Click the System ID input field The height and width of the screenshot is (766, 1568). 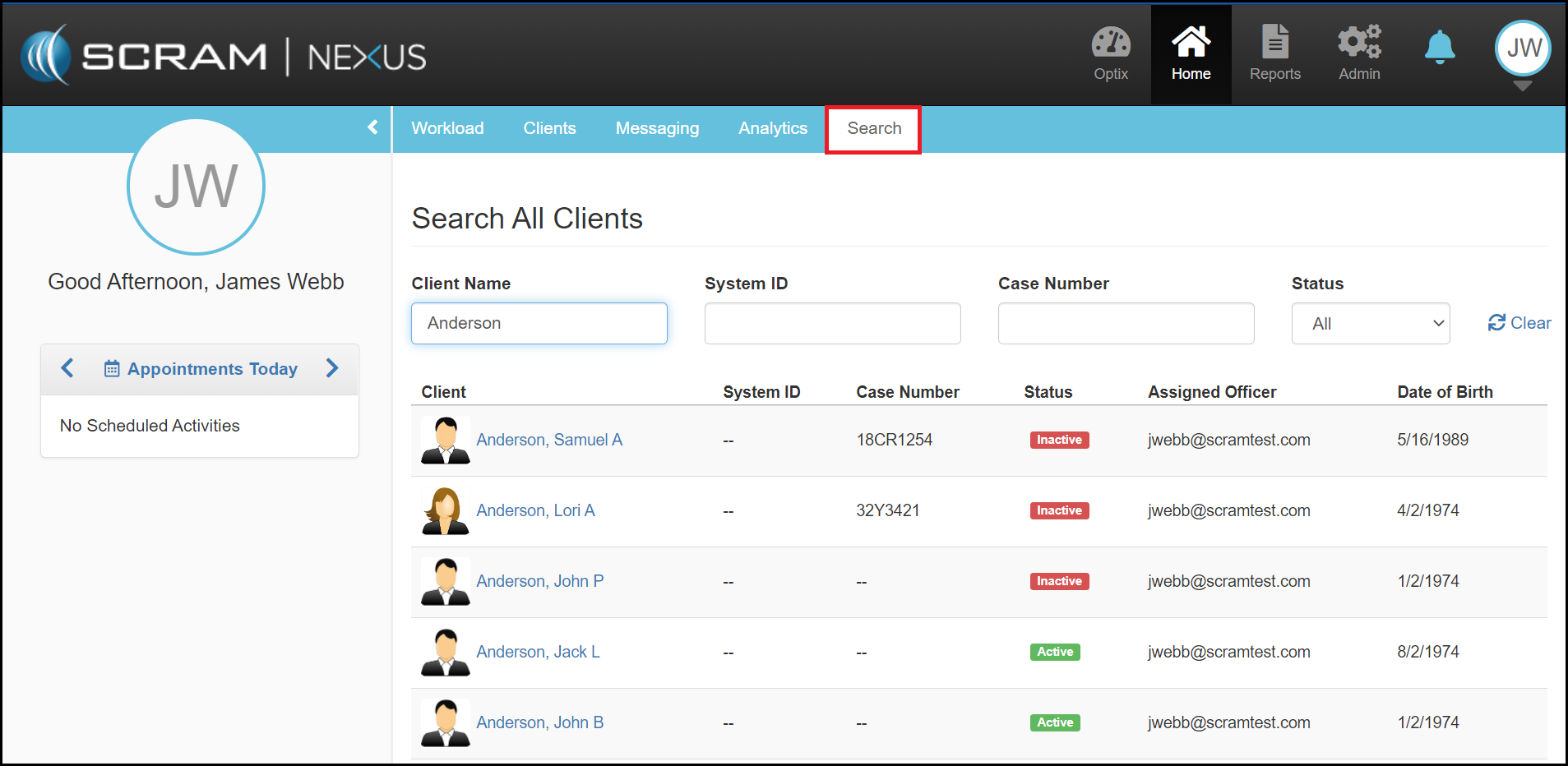832,324
